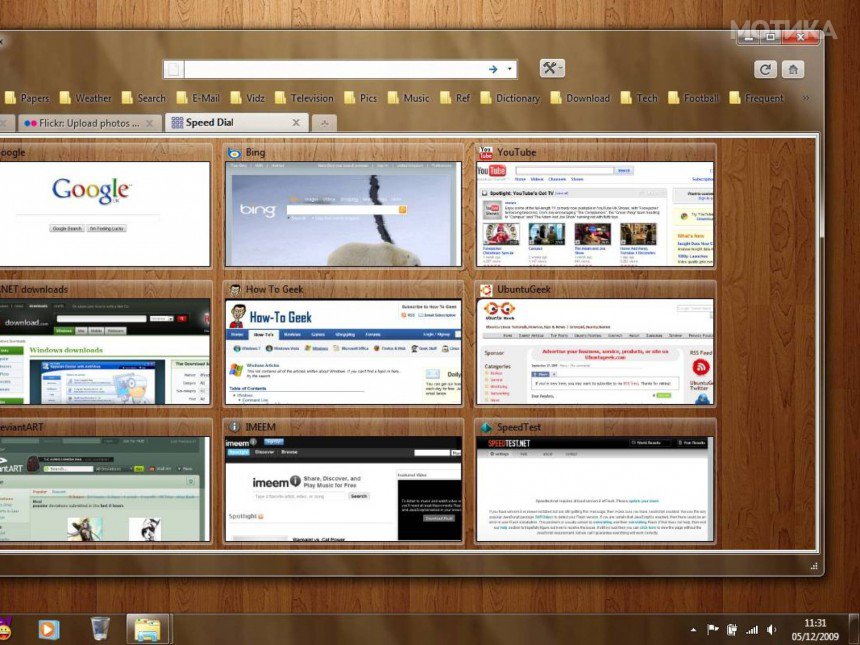
Task: Click the Flickr tab favicon dots
Action: [30, 123]
